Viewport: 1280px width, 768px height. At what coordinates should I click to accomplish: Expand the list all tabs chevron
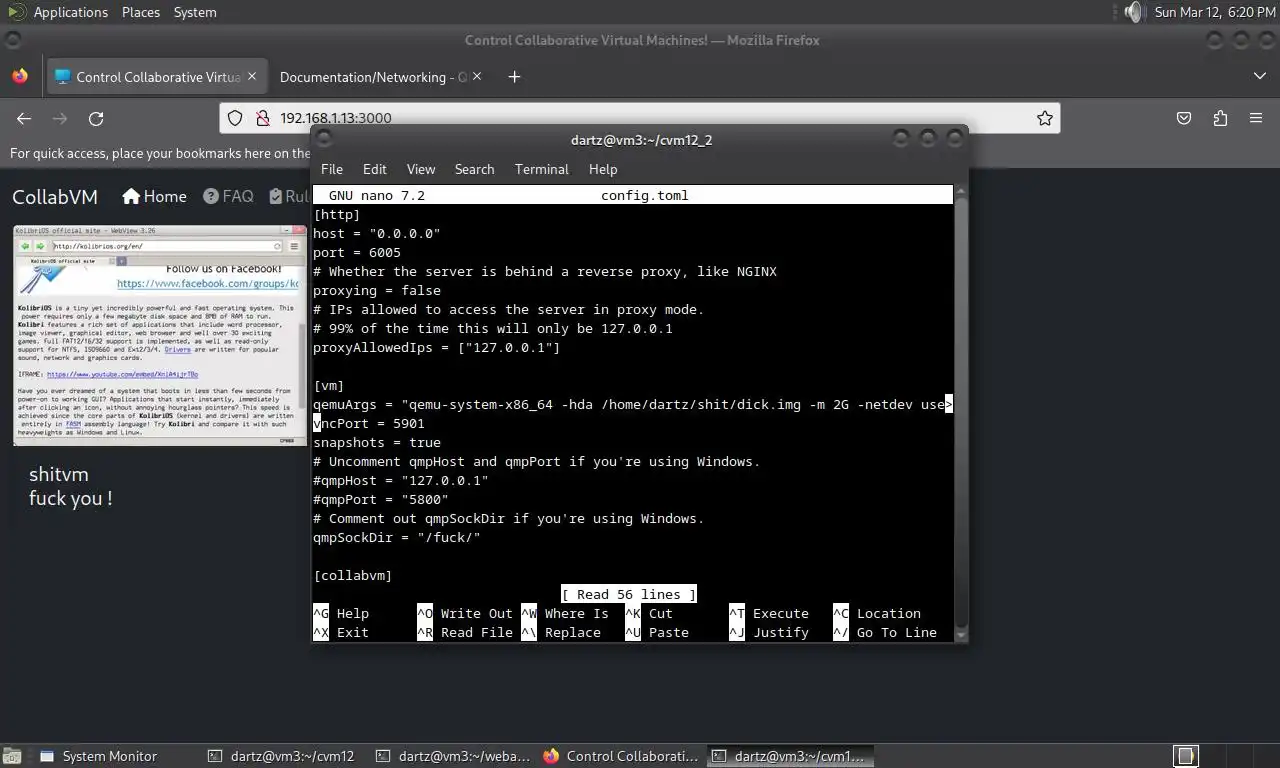coord(1259,76)
